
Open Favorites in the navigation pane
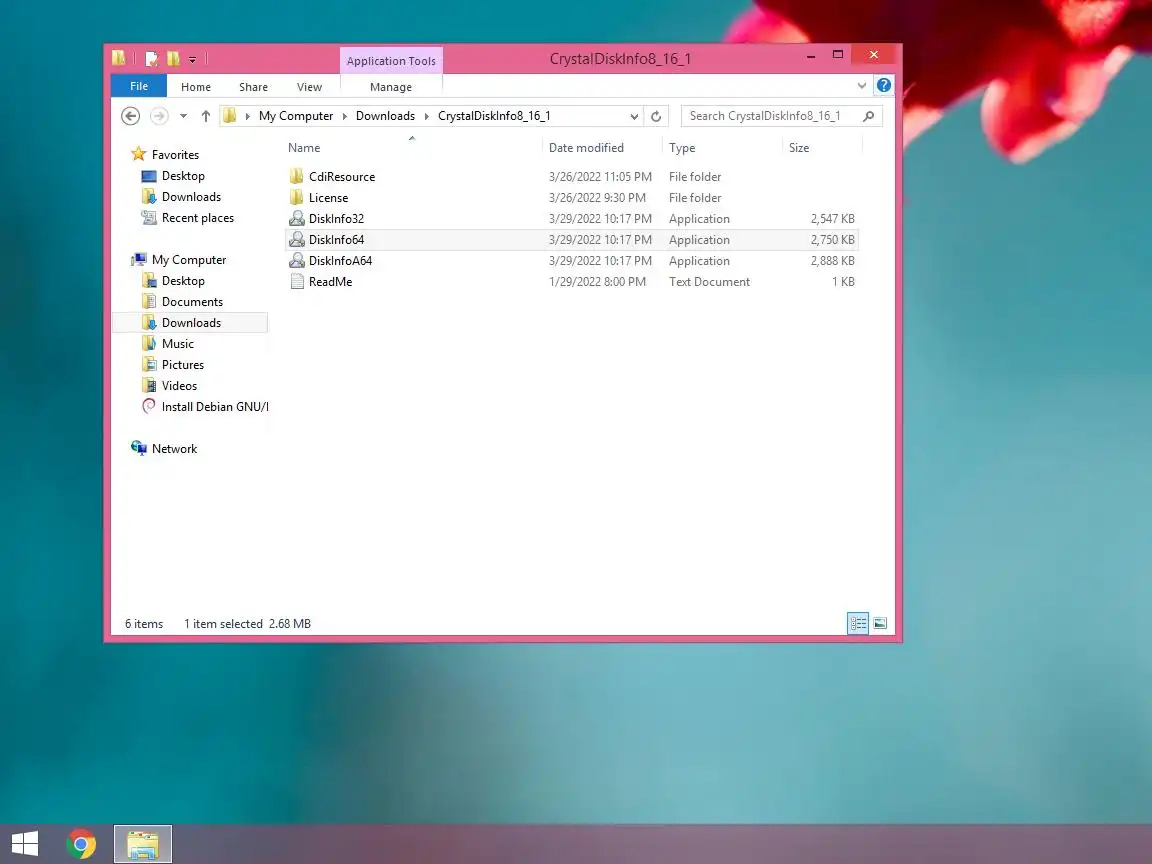coord(175,155)
